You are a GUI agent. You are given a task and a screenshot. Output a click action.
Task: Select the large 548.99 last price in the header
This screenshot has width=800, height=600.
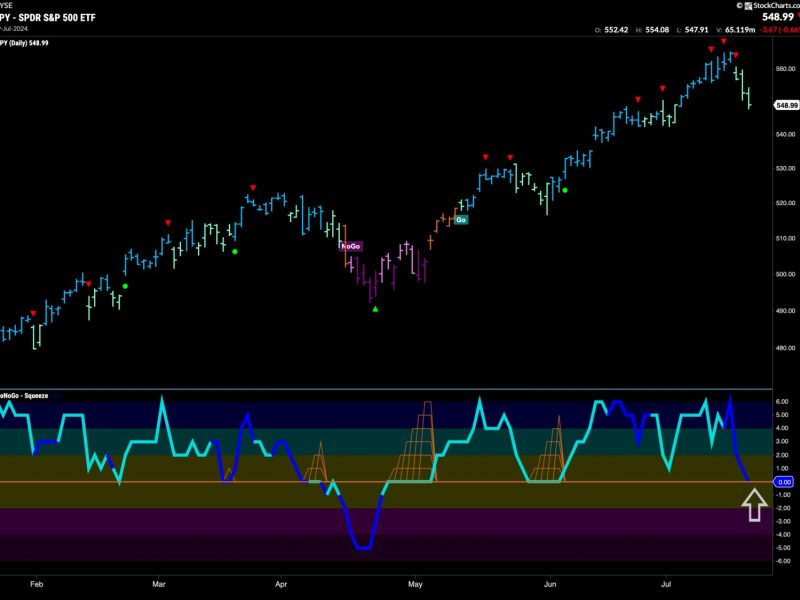pos(778,17)
